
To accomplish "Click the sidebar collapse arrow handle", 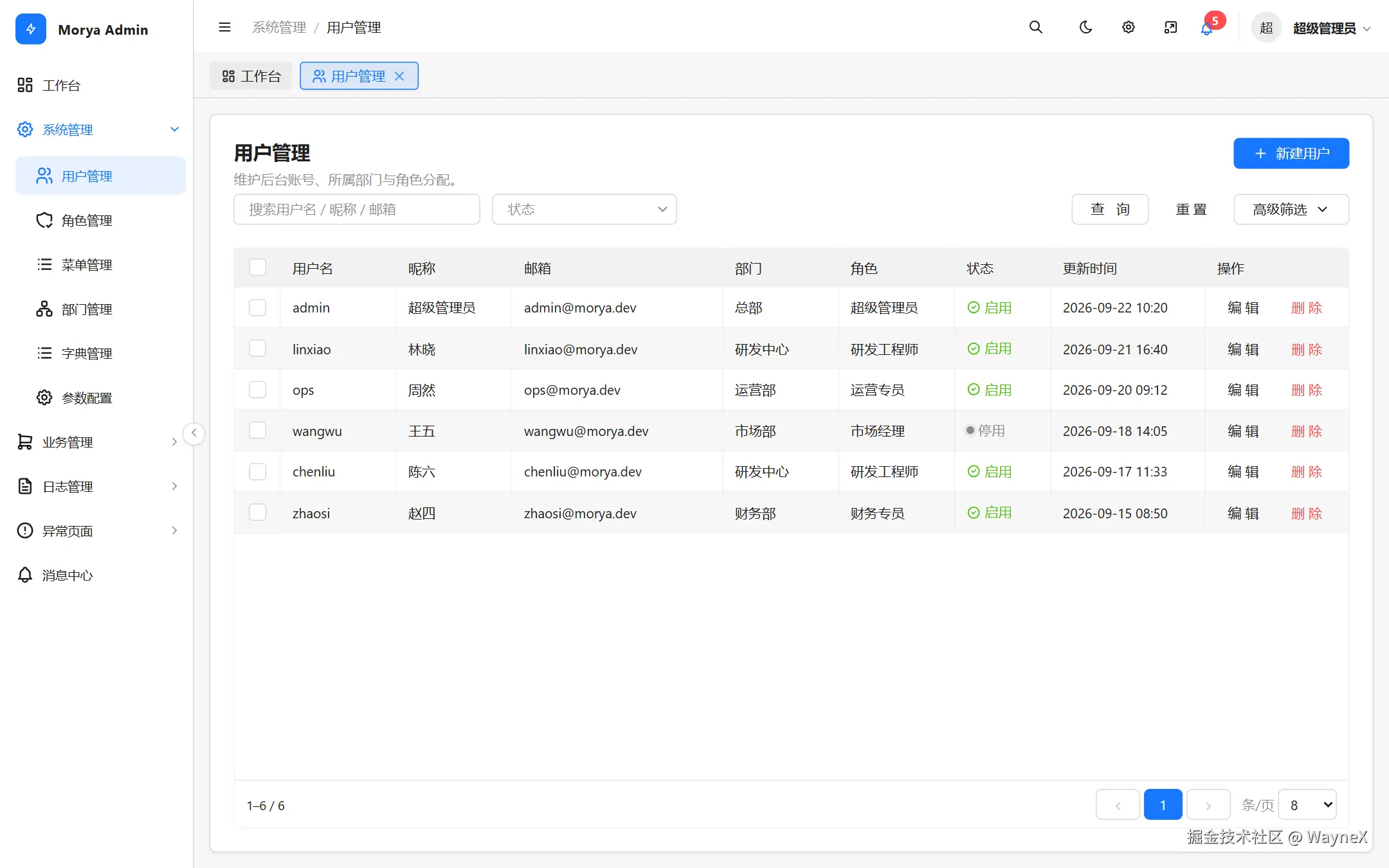I will coord(194,433).
